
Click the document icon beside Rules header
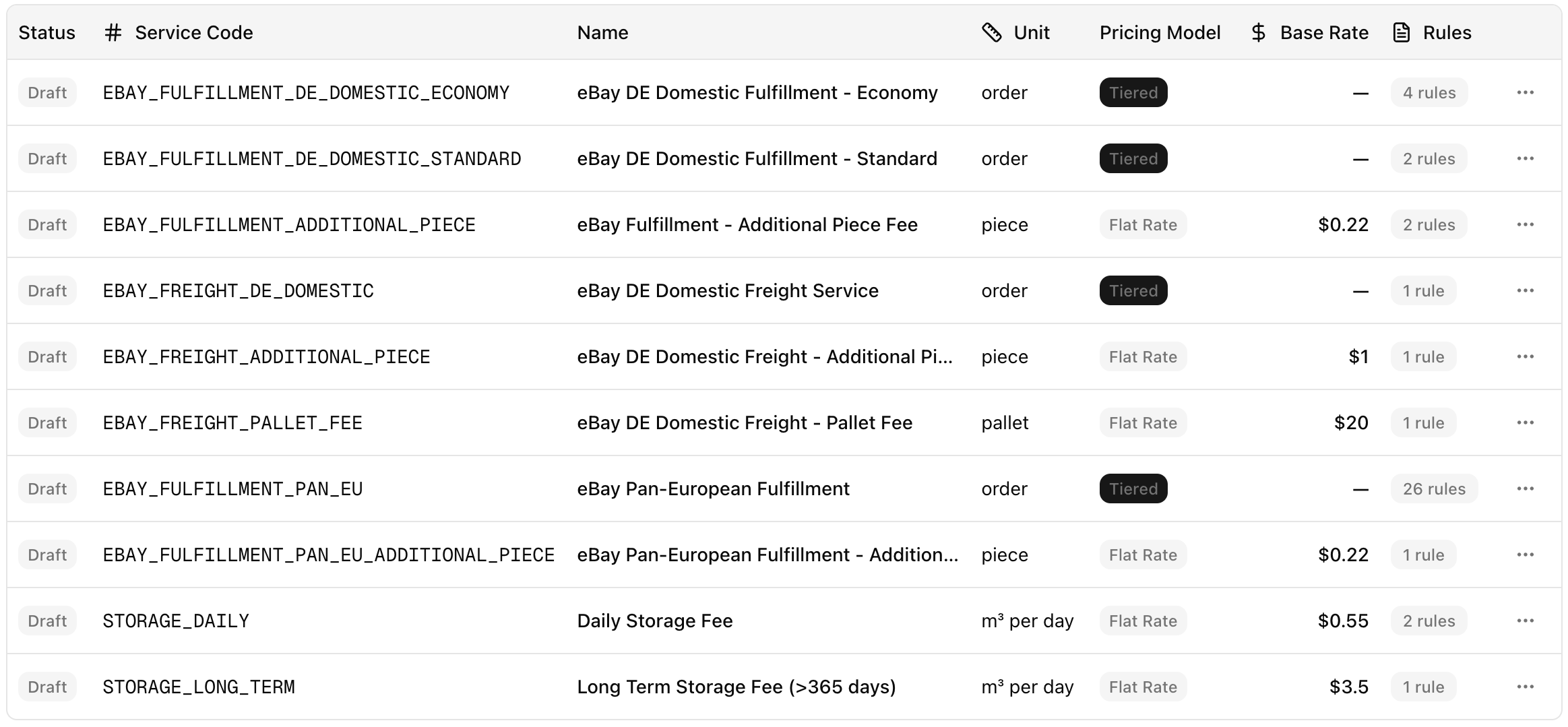tap(1402, 32)
